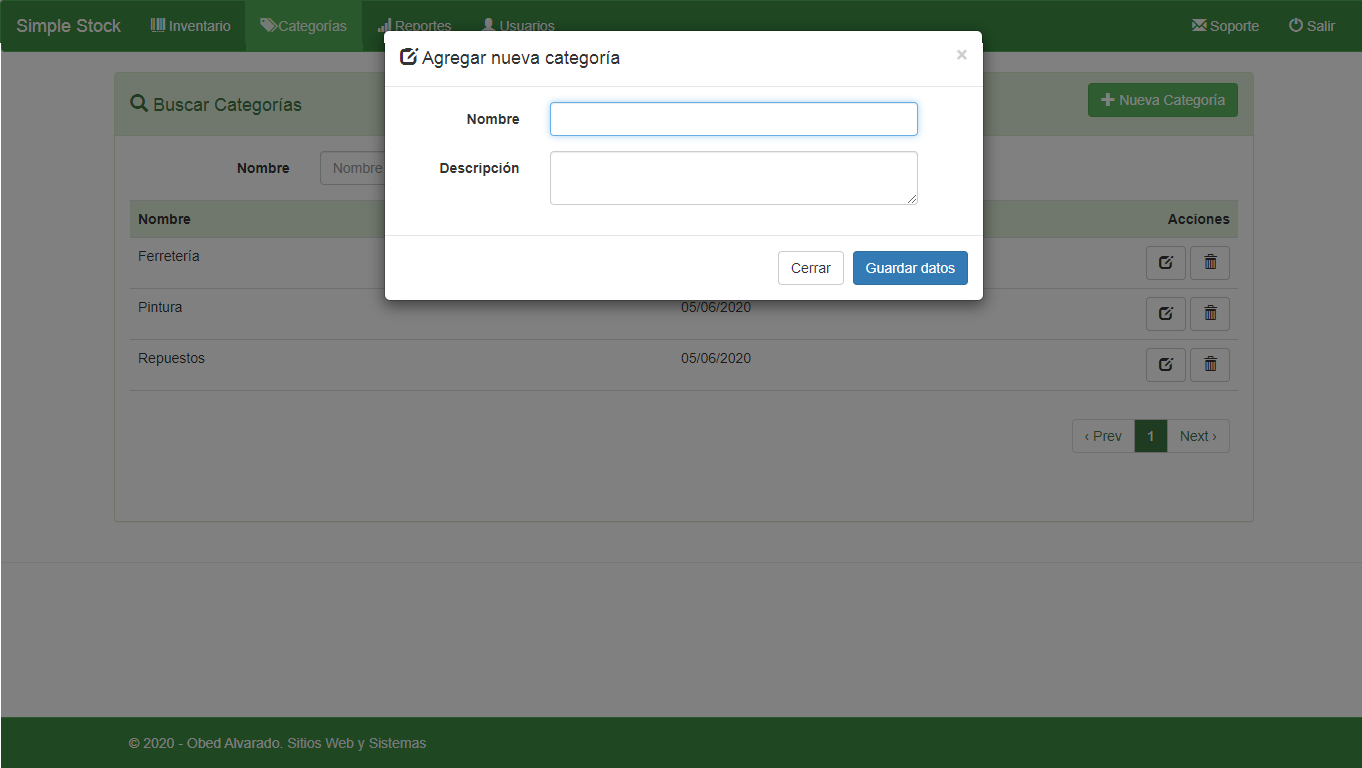Click Guardar datos to save category

[x=910, y=268]
